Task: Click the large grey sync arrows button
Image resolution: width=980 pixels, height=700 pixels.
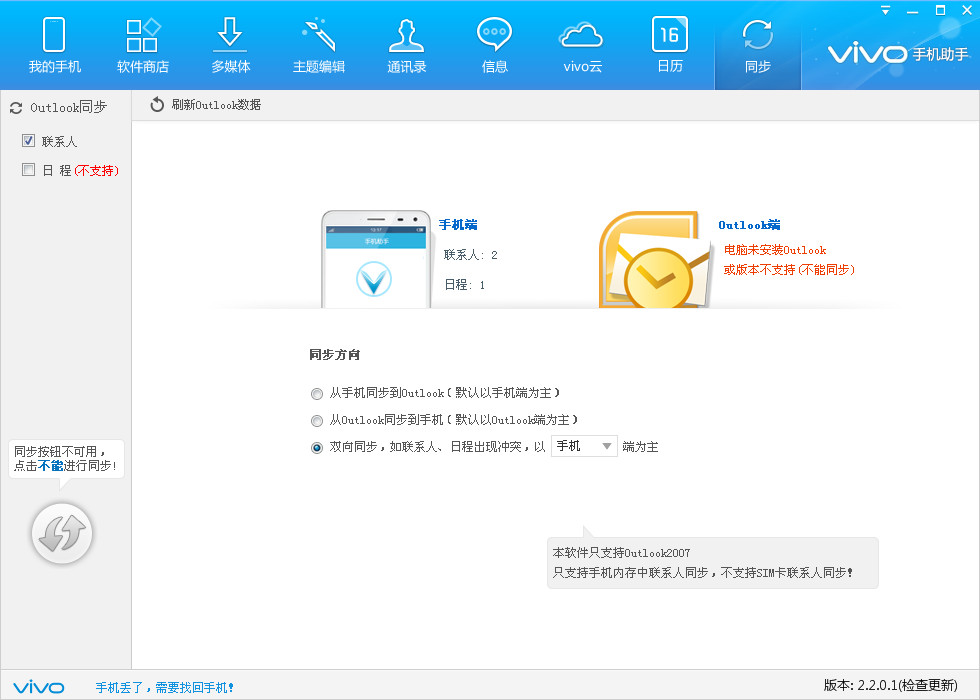Action: click(x=62, y=534)
